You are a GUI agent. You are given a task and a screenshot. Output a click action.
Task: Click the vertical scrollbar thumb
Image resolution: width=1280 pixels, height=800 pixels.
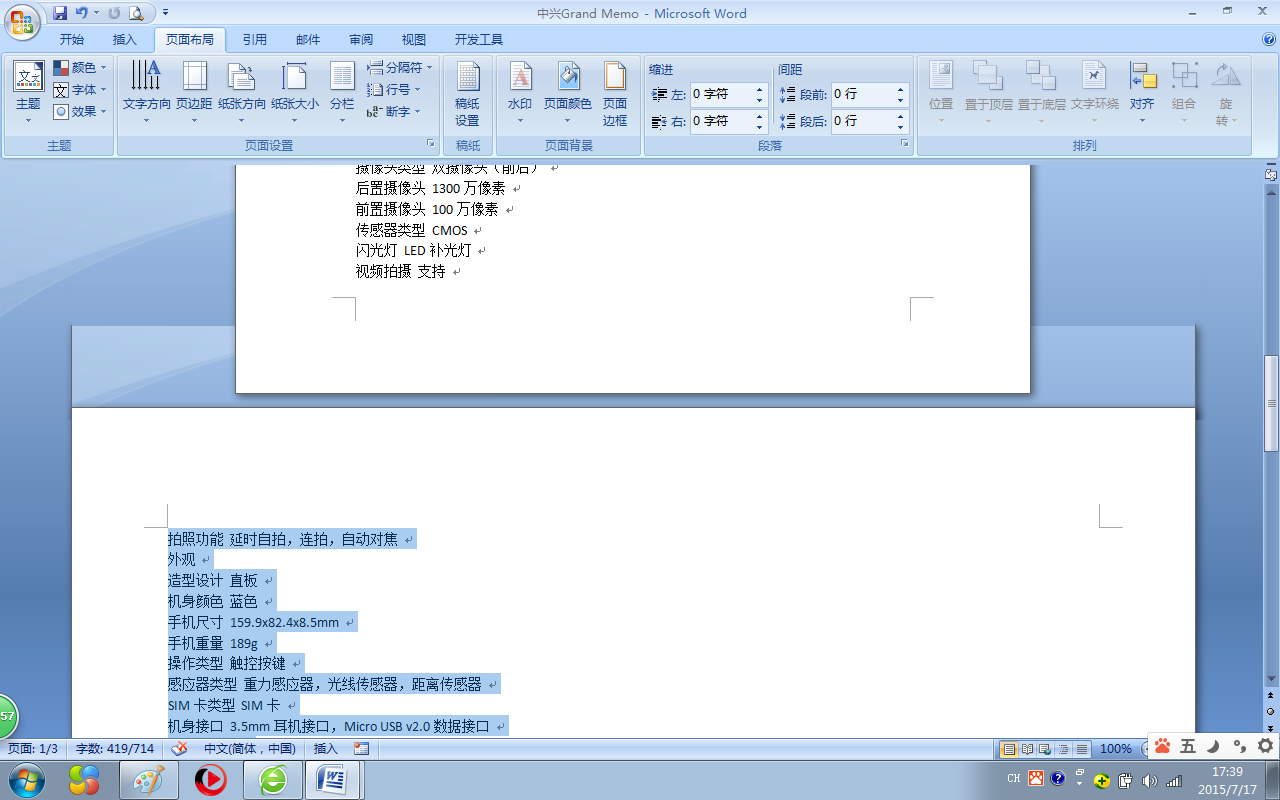tap(1271, 403)
